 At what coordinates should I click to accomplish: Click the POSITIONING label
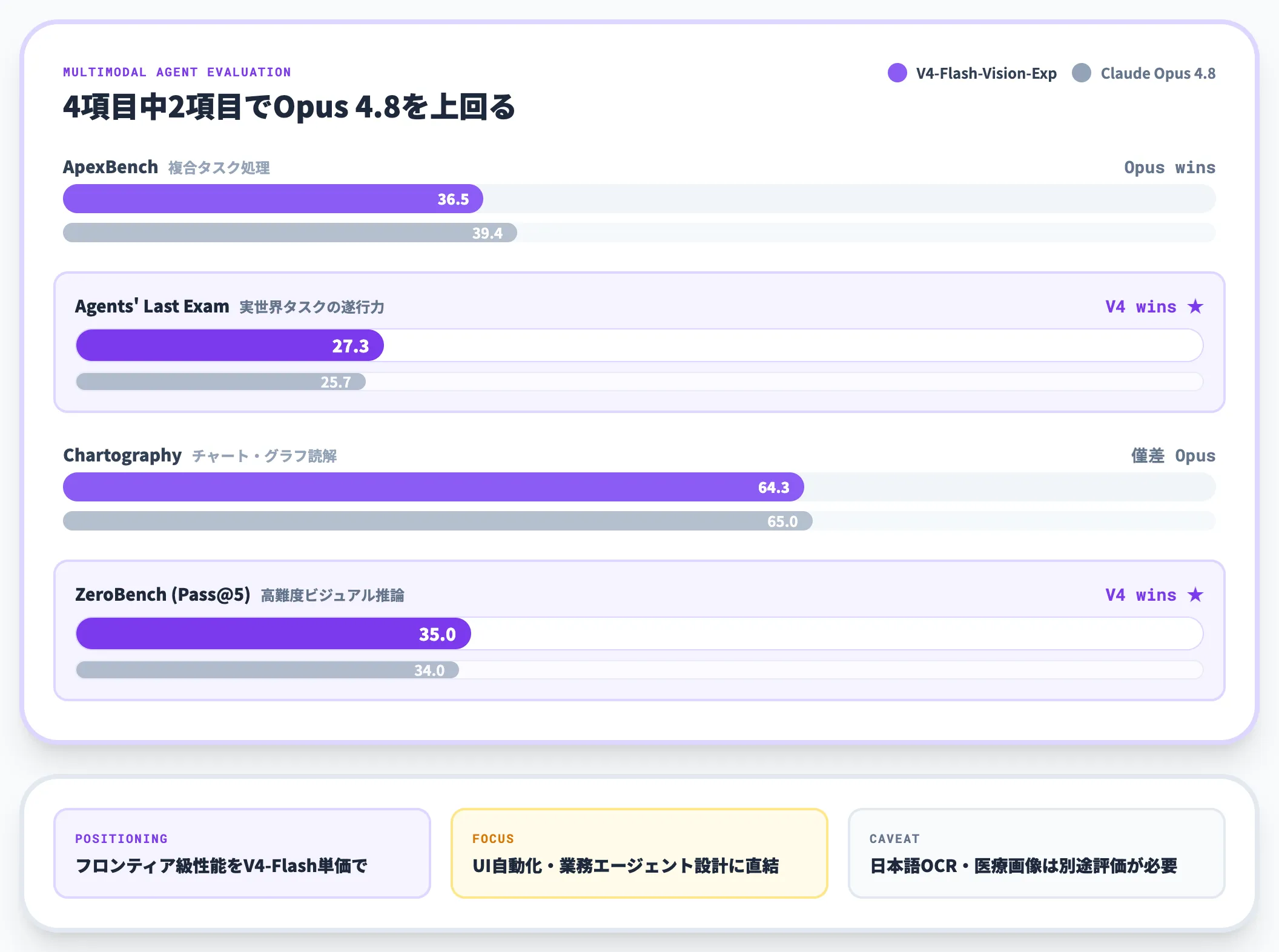click(121, 839)
